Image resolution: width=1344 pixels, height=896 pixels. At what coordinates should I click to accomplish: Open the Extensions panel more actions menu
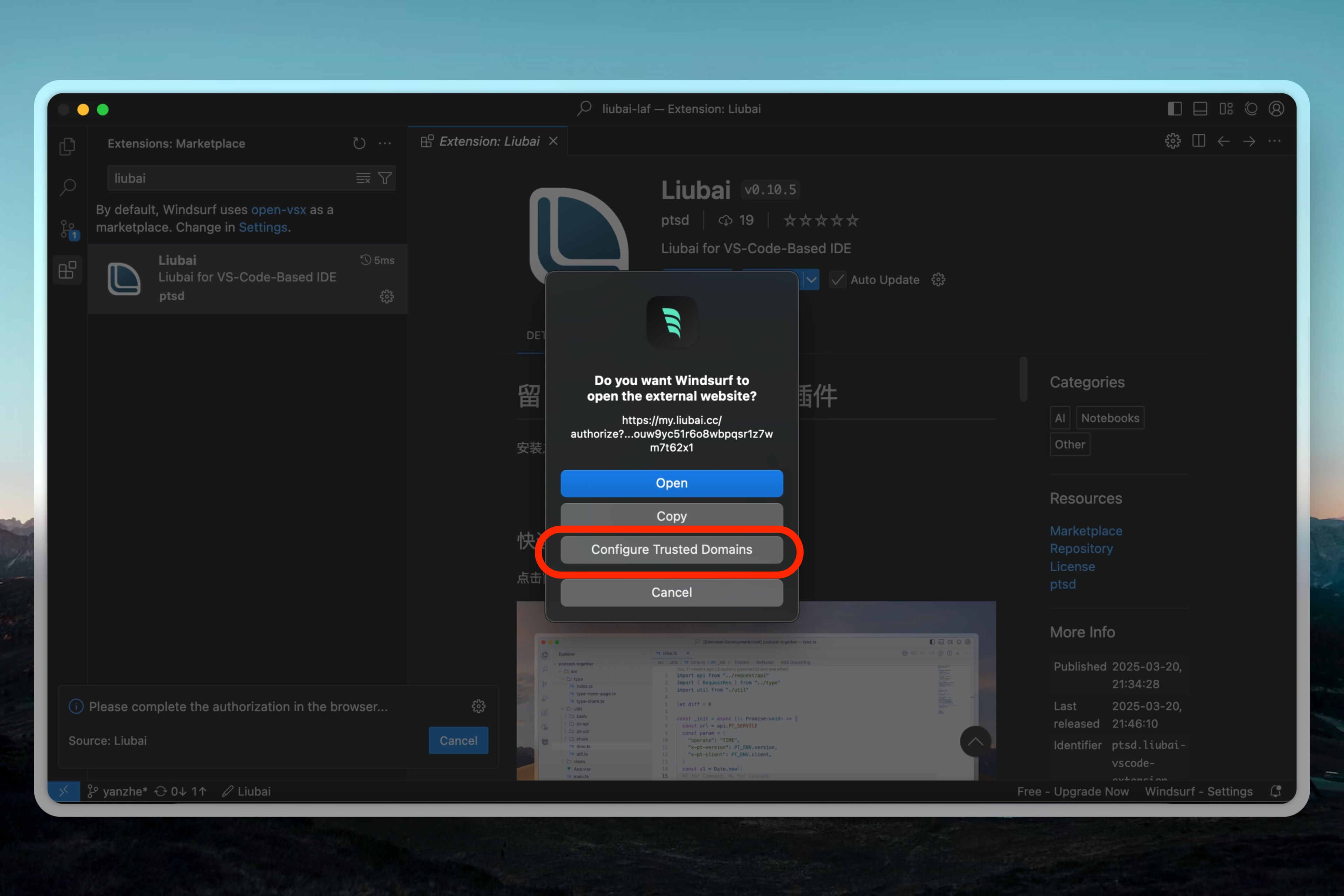point(385,143)
